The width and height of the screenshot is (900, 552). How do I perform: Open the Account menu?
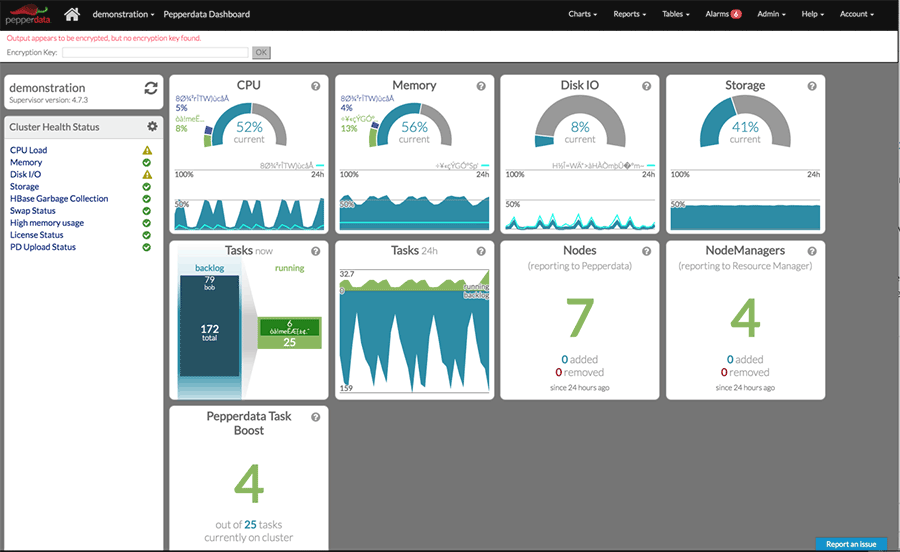857,14
